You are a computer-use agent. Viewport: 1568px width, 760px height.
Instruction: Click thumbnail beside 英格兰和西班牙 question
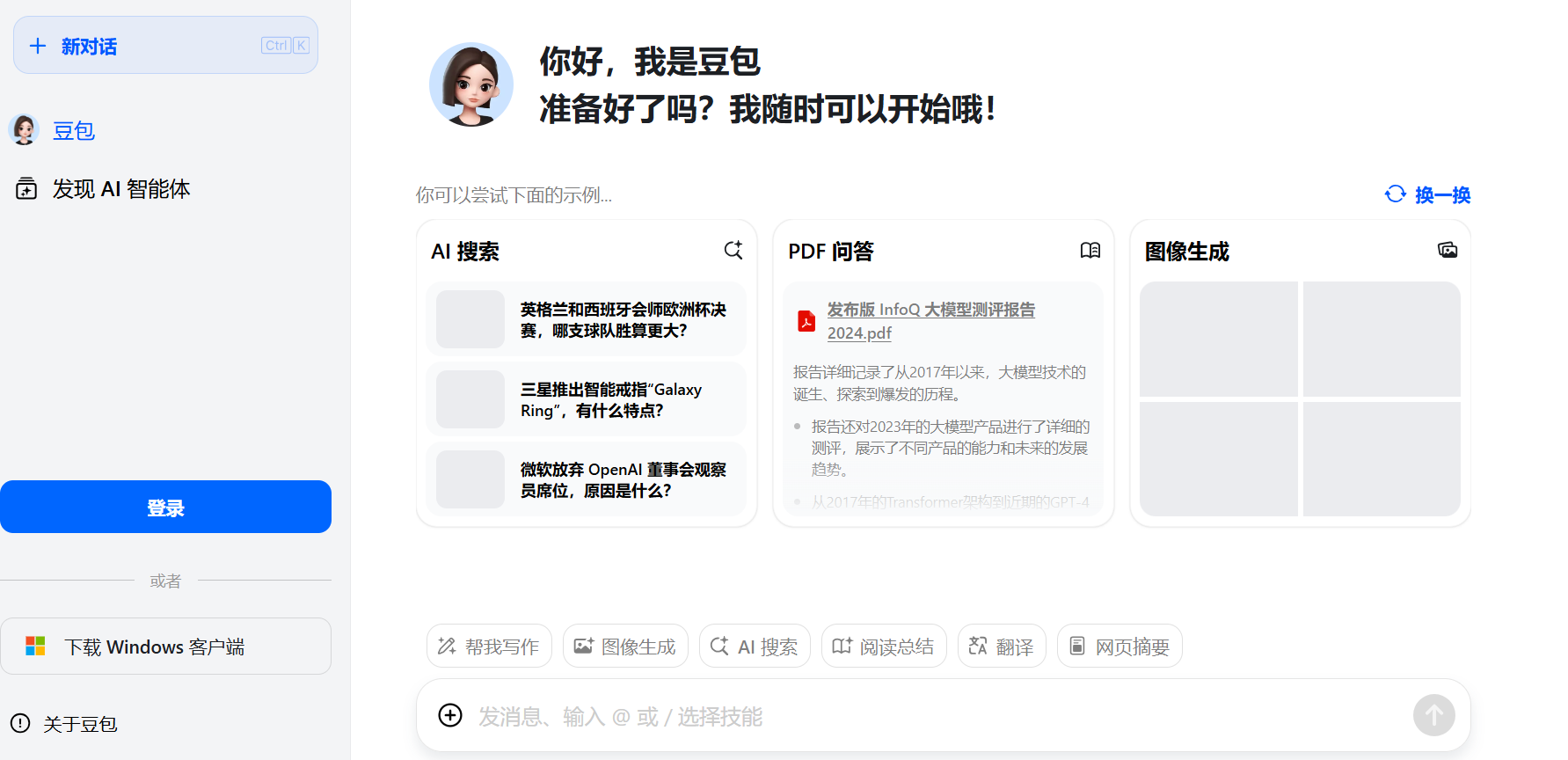(x=470, y=319)
